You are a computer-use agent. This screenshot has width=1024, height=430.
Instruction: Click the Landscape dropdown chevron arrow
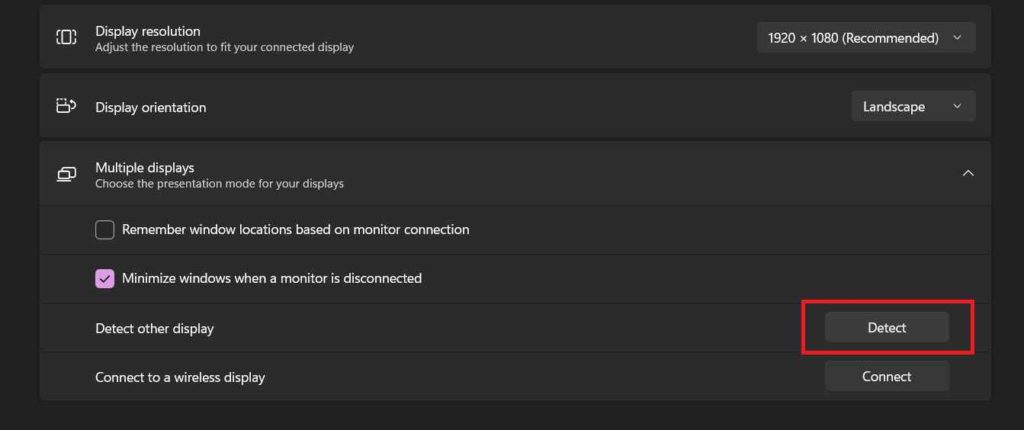[x=957, y=107]
